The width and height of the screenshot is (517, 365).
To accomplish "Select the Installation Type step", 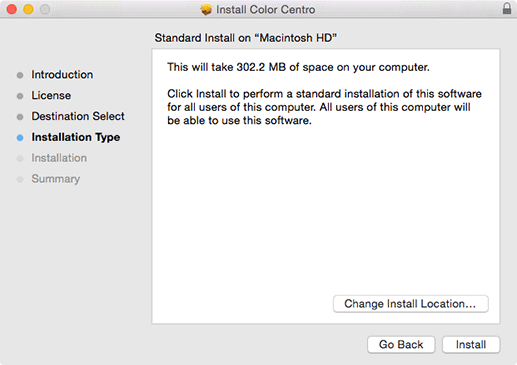I will pyautogui.click(x=76, y=137).
